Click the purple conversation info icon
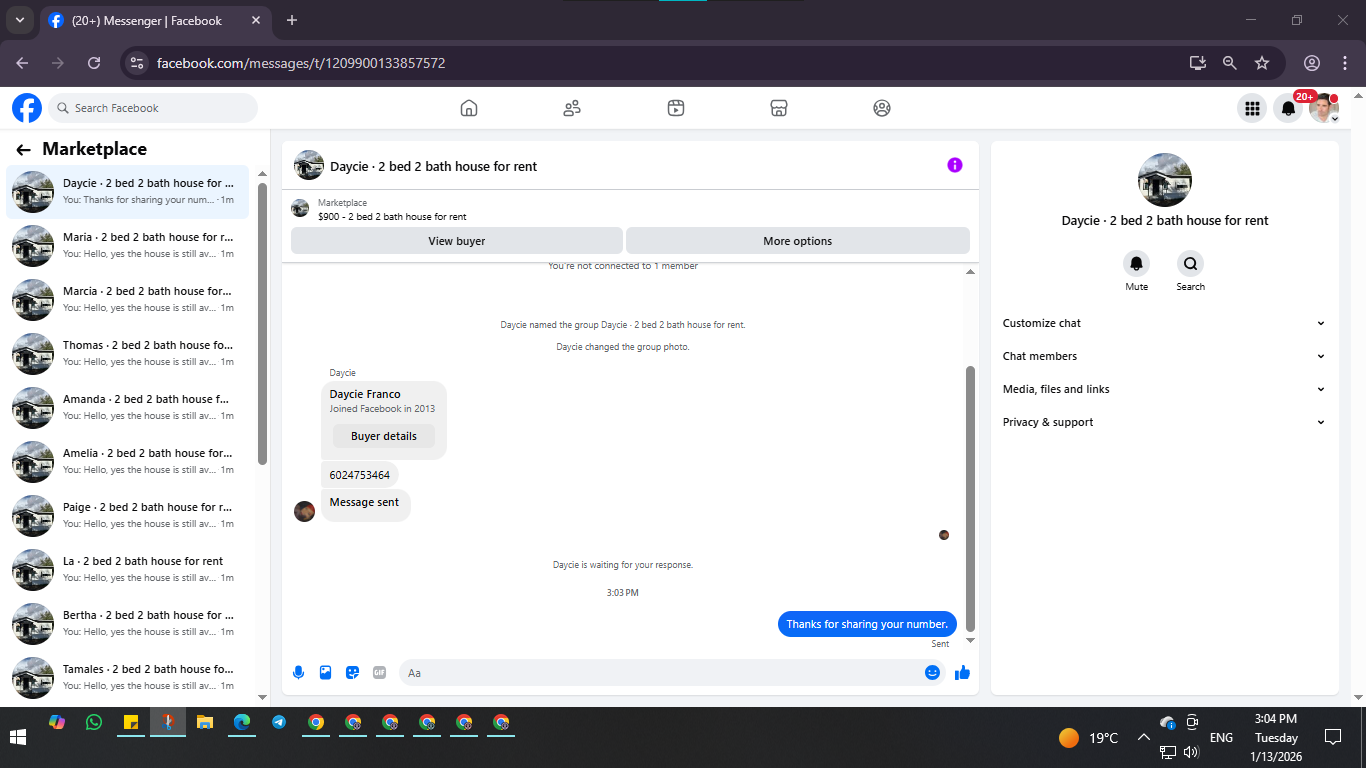The height and width of the screenshot is (768, 1366). pos(955,165)
